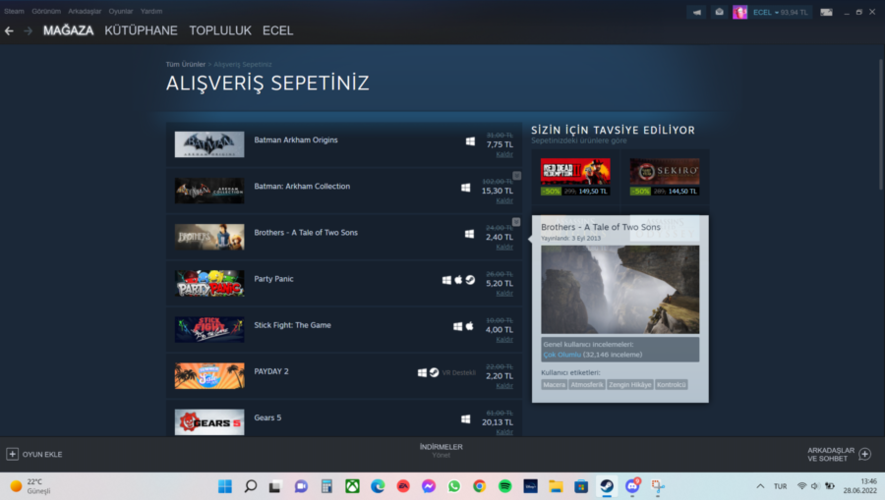Click the ECEL profile avatar
885x500 pixels.
pos(740,12)
